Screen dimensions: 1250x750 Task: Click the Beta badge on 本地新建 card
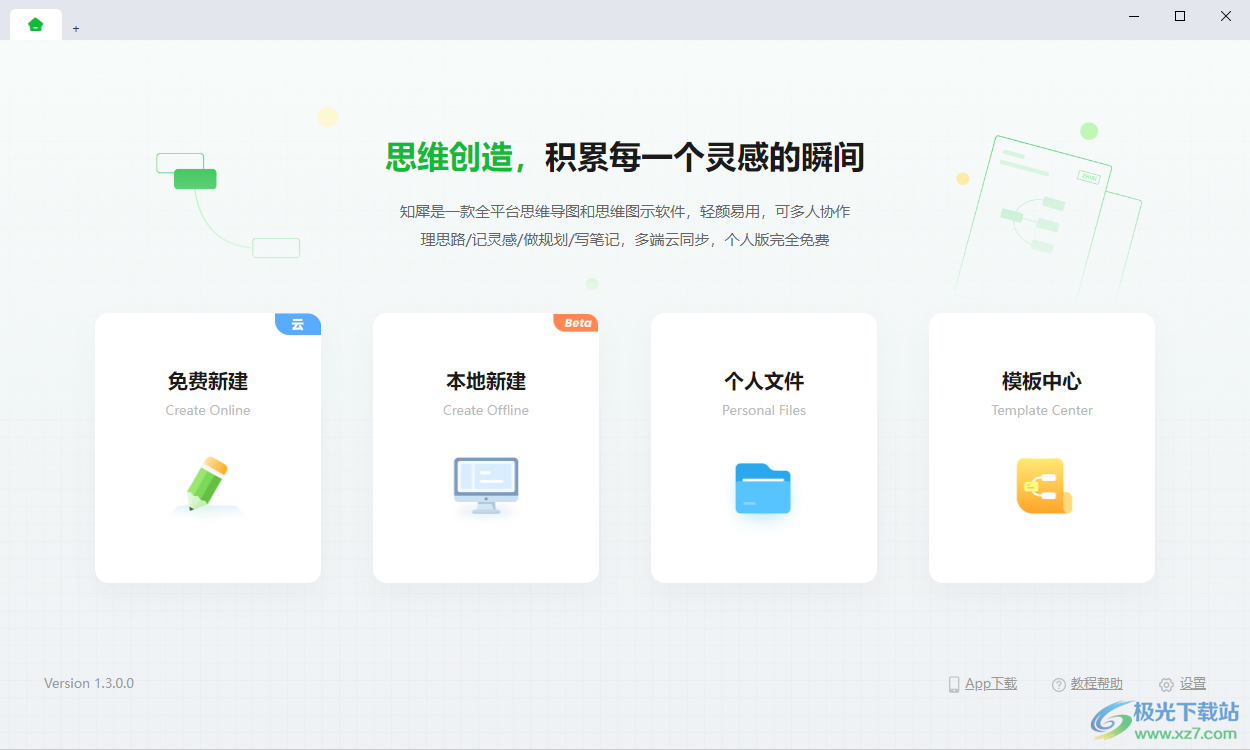576,323
